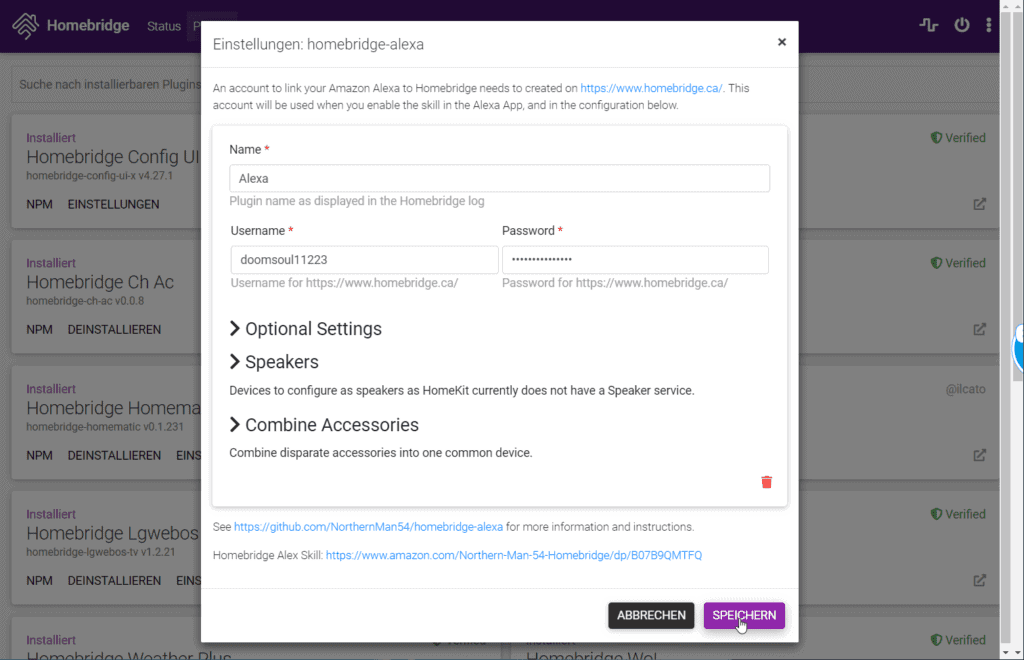Click version text homebridge-config-ui-x v4.27.1
This screenshot has width=1024, height=660.
pyautogui.click(x=99, y=176)
